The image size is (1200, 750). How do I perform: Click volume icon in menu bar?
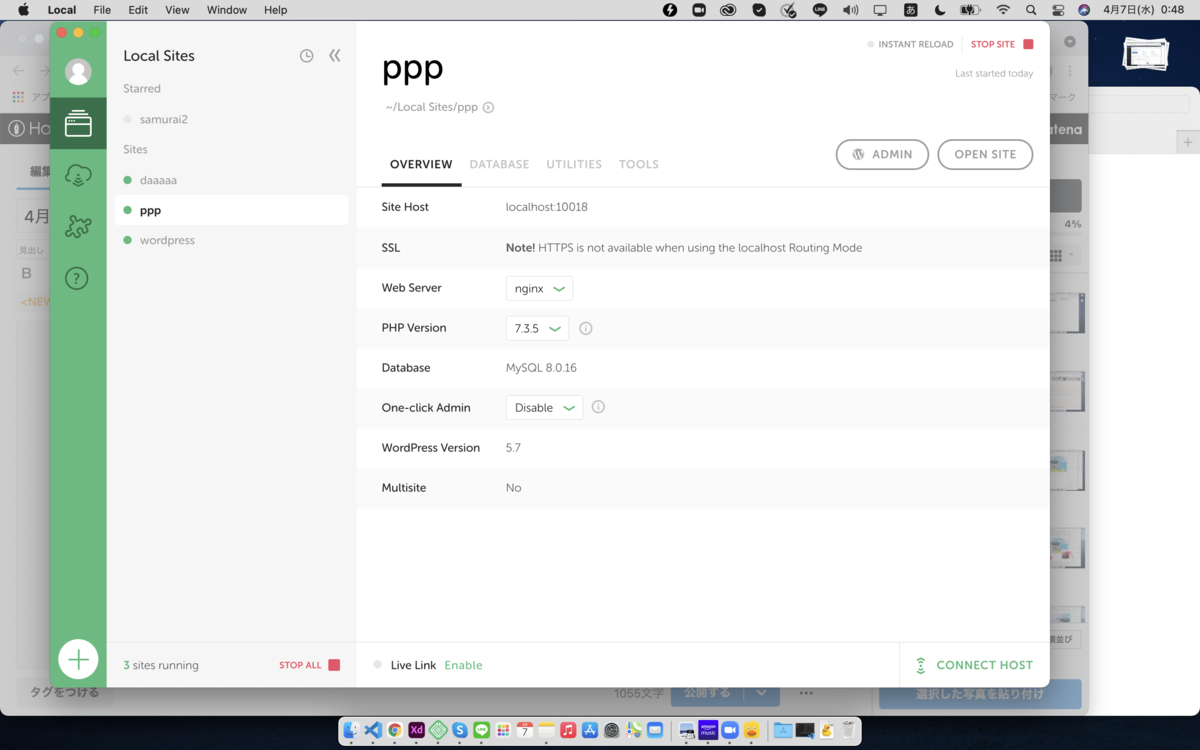[x=851, y=10]
